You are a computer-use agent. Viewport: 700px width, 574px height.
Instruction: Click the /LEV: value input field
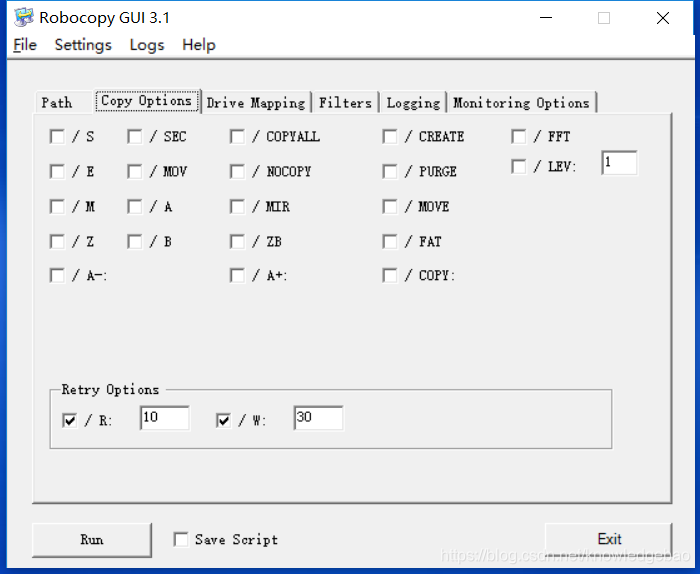[619, 163]
